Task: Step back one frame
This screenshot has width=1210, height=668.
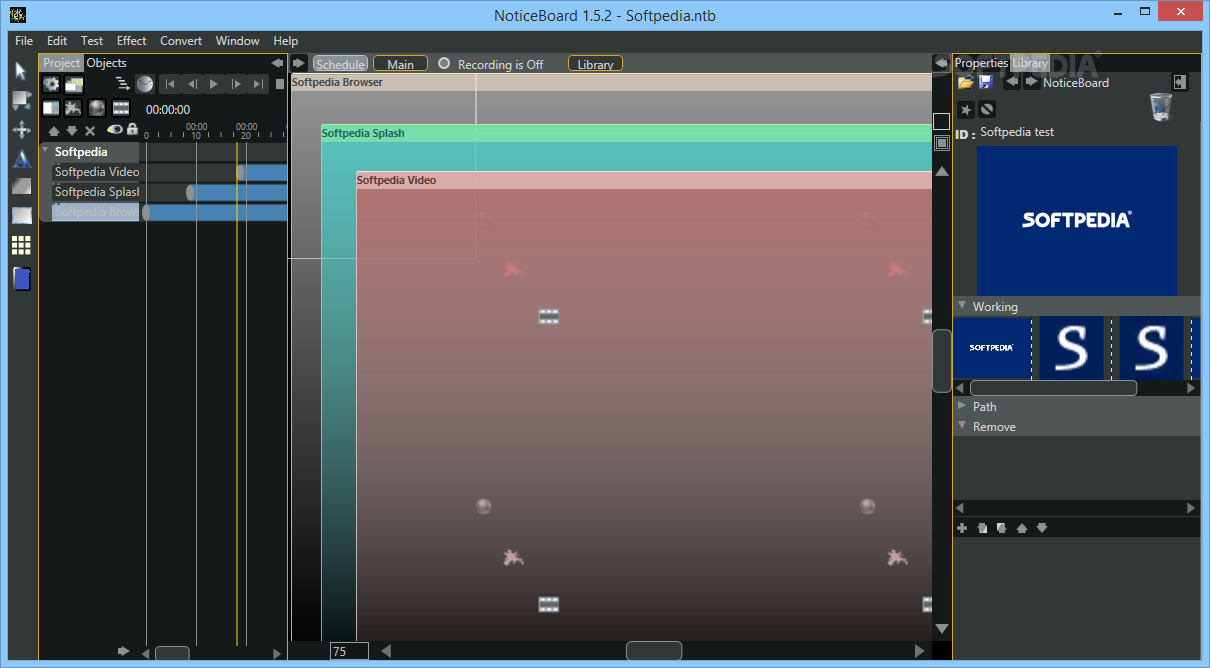Action: point(192,84)
